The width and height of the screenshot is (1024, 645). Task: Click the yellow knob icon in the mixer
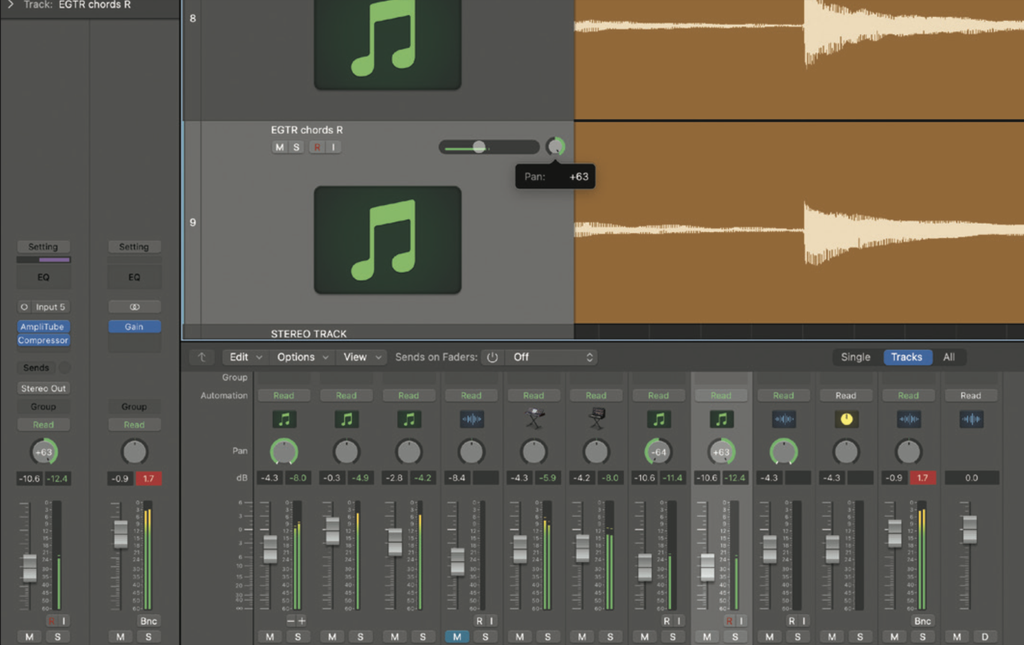pyautogui.click(x=846, y=419)
